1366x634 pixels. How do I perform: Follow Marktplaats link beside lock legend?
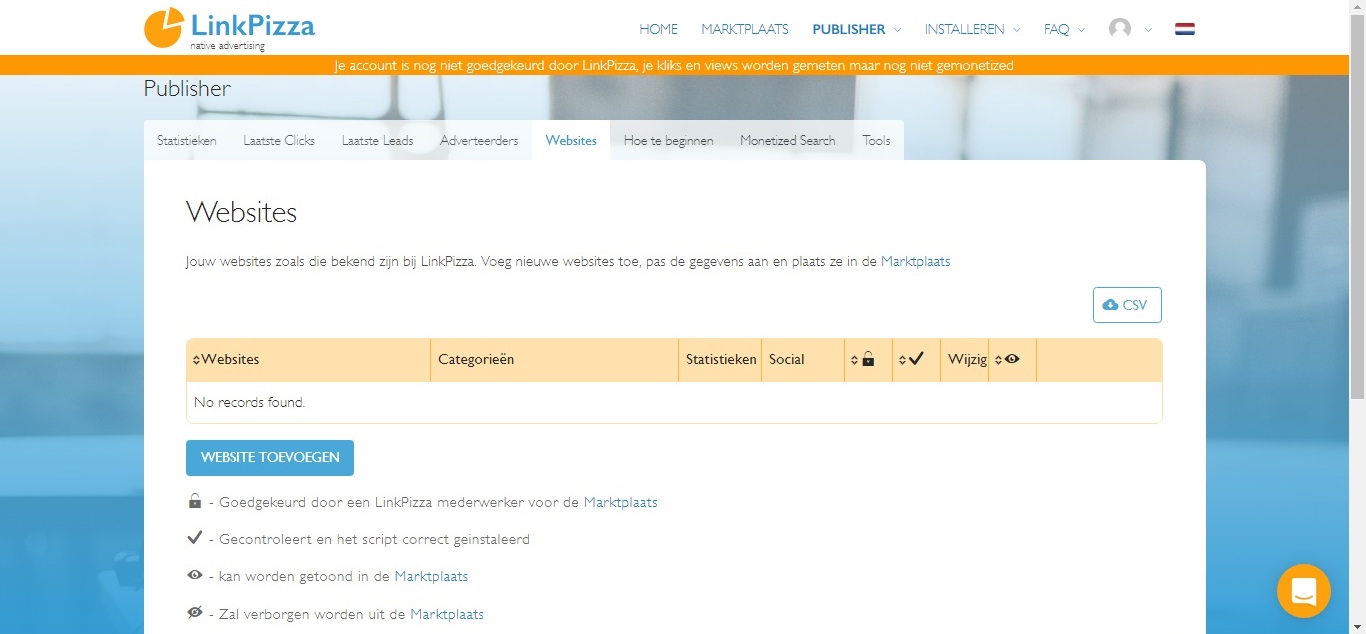point(621,502)
